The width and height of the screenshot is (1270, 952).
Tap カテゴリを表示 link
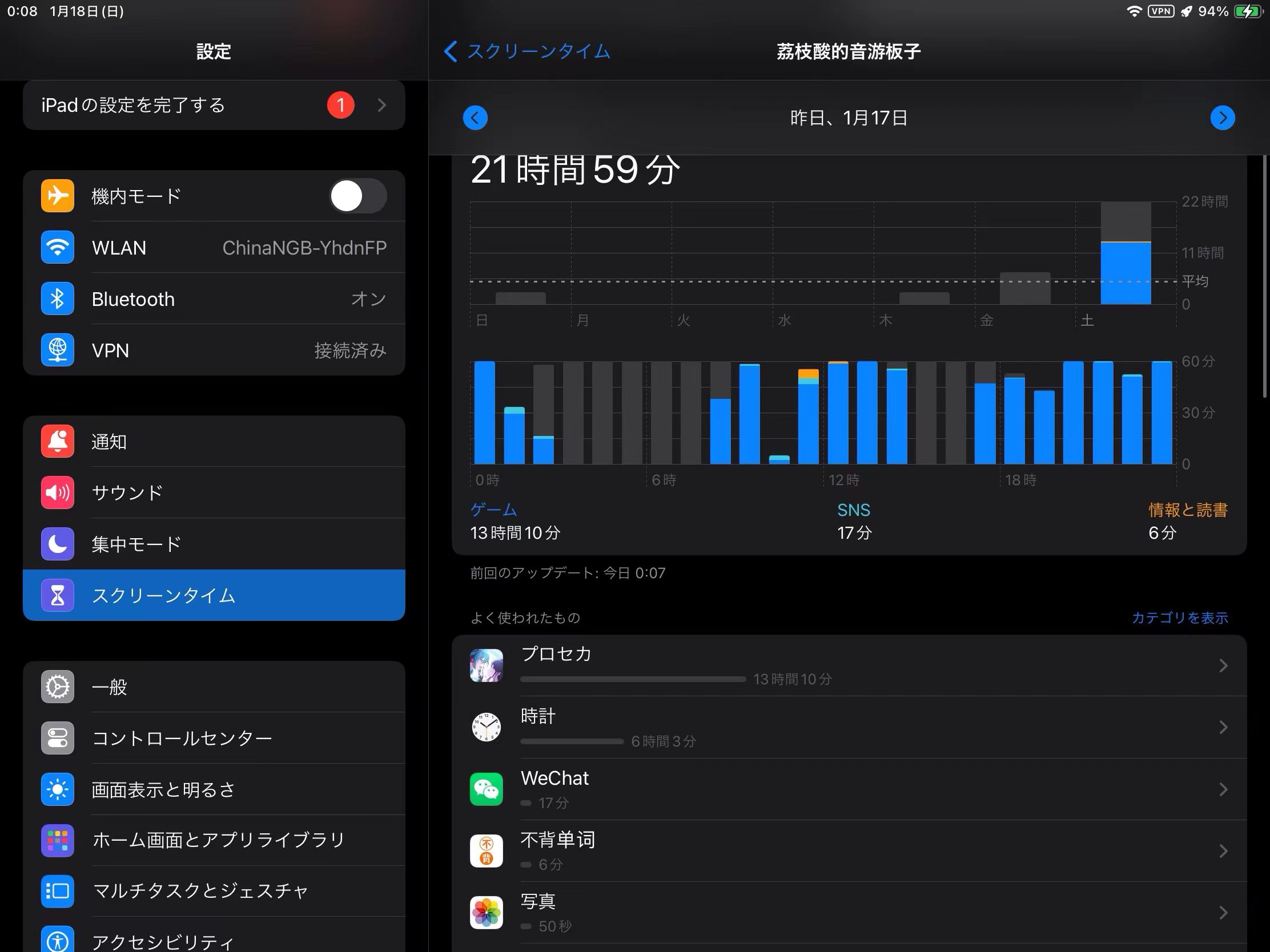click(x=1179, y=618)
